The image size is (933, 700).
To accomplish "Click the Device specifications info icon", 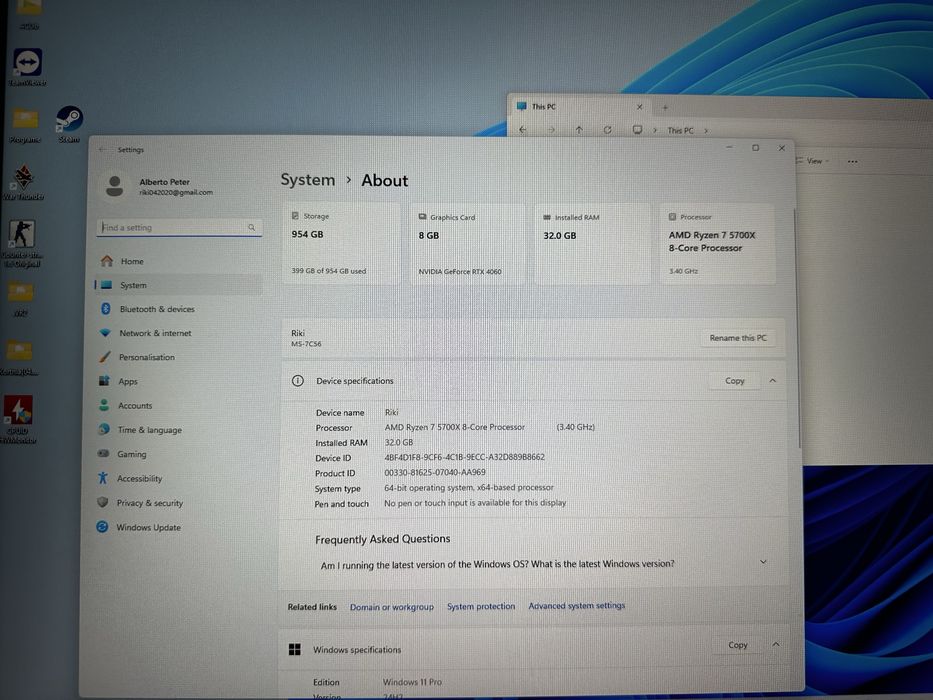I will tap(298, 380).
